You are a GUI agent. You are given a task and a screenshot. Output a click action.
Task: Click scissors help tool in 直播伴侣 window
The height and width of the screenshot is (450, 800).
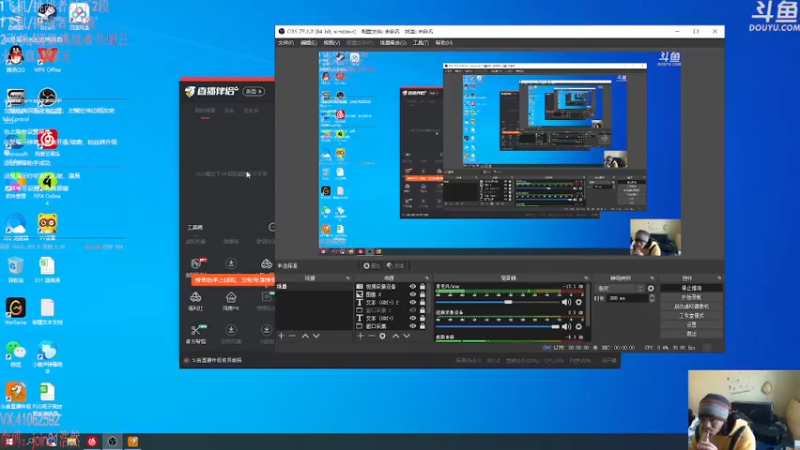click(196, 330)
